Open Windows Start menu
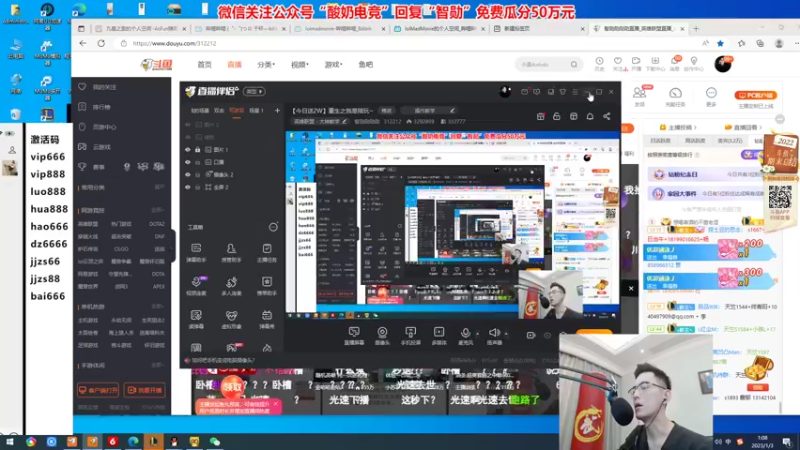800x450 pixels. [x=10, y=442]
